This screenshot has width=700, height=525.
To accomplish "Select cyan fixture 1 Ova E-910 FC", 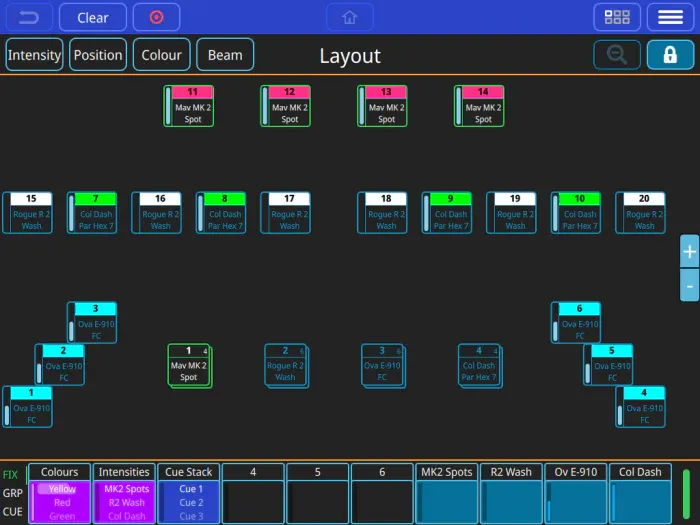I will [x=27, y=407].
